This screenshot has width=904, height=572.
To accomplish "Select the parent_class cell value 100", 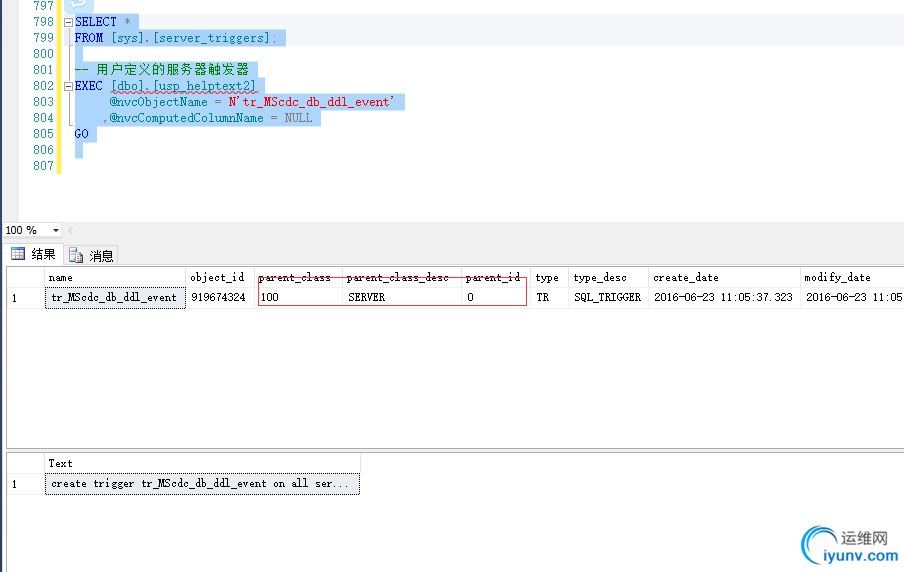I will [x=299, y=298].
